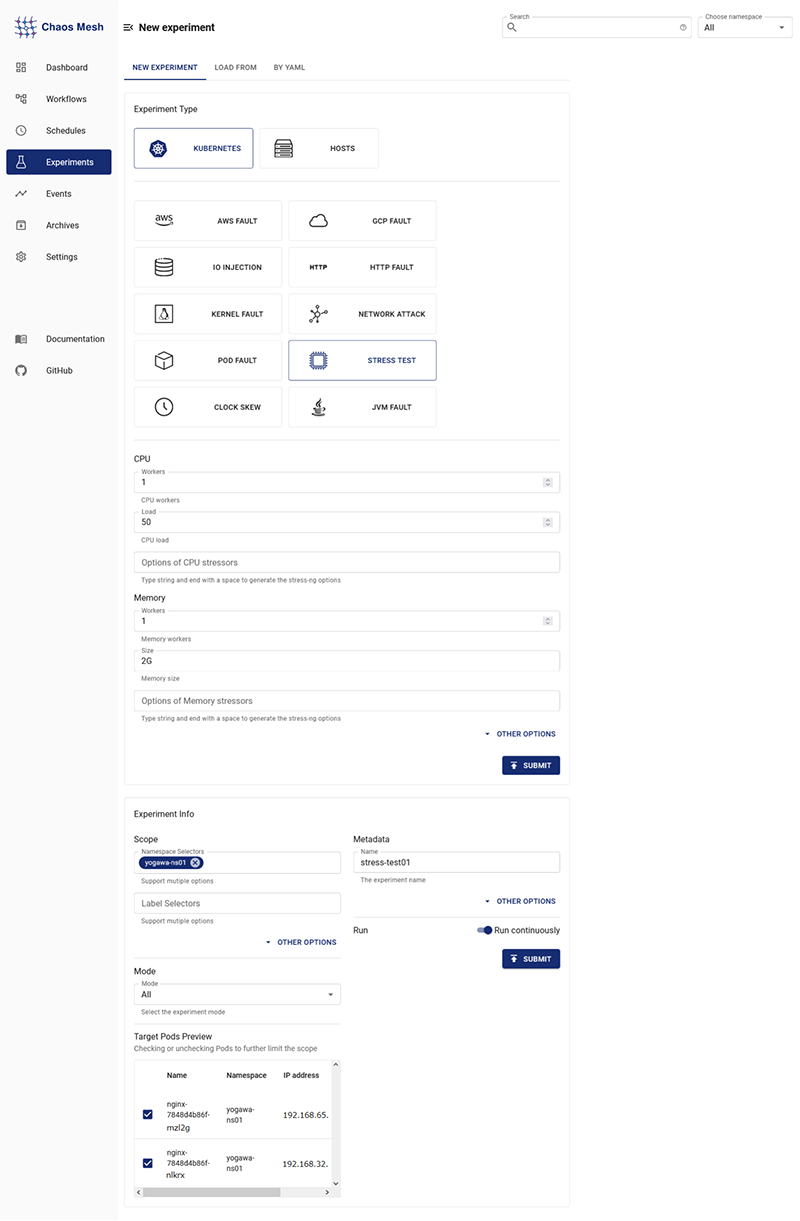Image resolution: width=800 pixels, height=1221 pixels.
Task: Click the Pod Fault cube icon
Action: pos(164,360)
